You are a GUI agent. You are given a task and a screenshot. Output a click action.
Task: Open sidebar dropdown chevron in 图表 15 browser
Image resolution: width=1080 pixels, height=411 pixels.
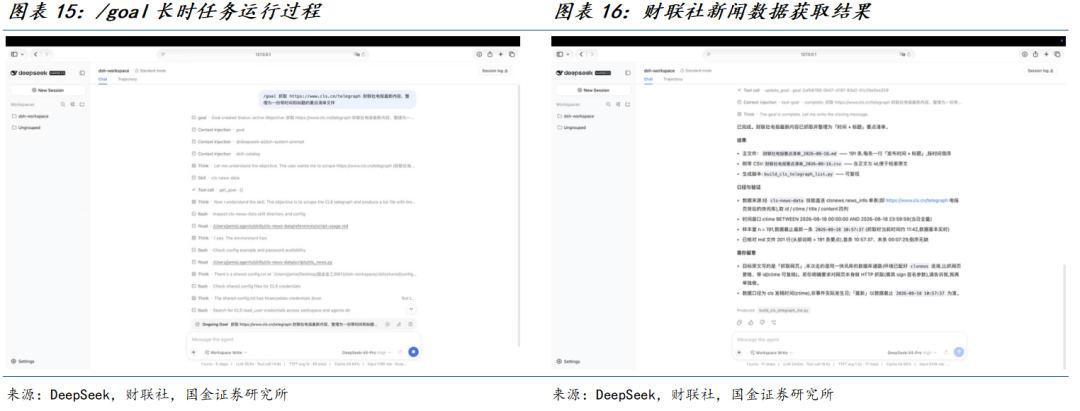(23, 54)
